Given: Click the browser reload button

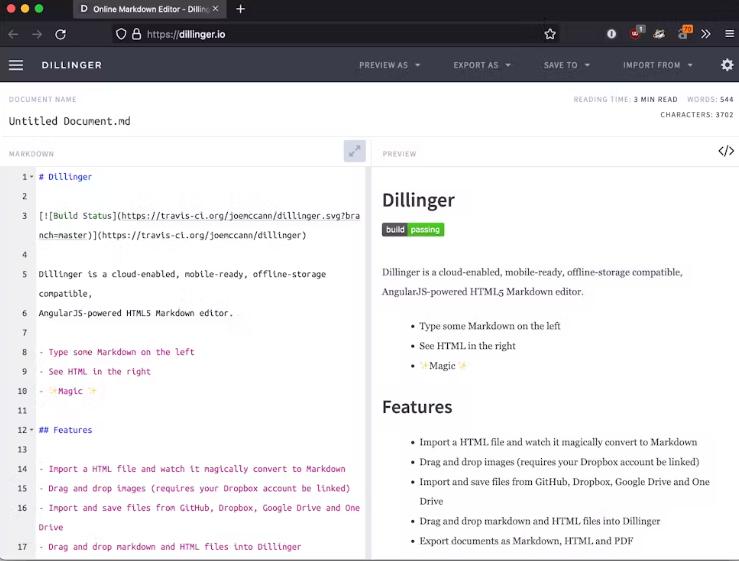Looking at the screenshot, I should (60, 34).
